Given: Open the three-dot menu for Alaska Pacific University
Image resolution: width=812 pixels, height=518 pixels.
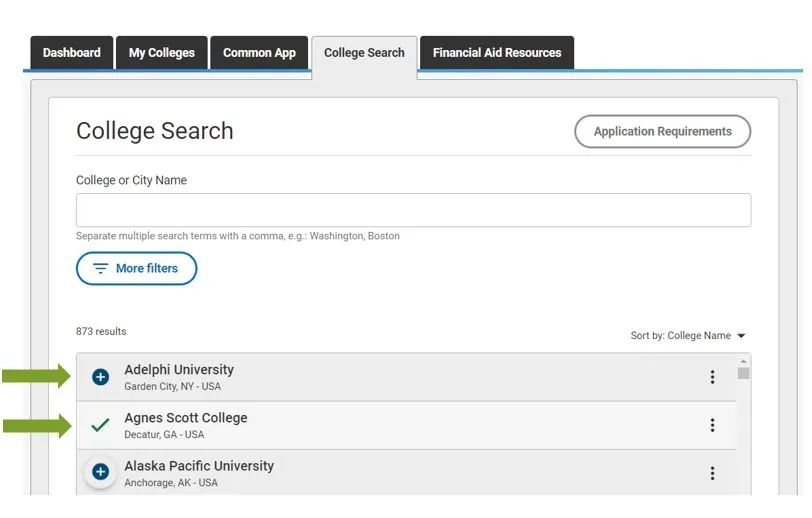Looking at the screenshot, I should coord(712,473).
